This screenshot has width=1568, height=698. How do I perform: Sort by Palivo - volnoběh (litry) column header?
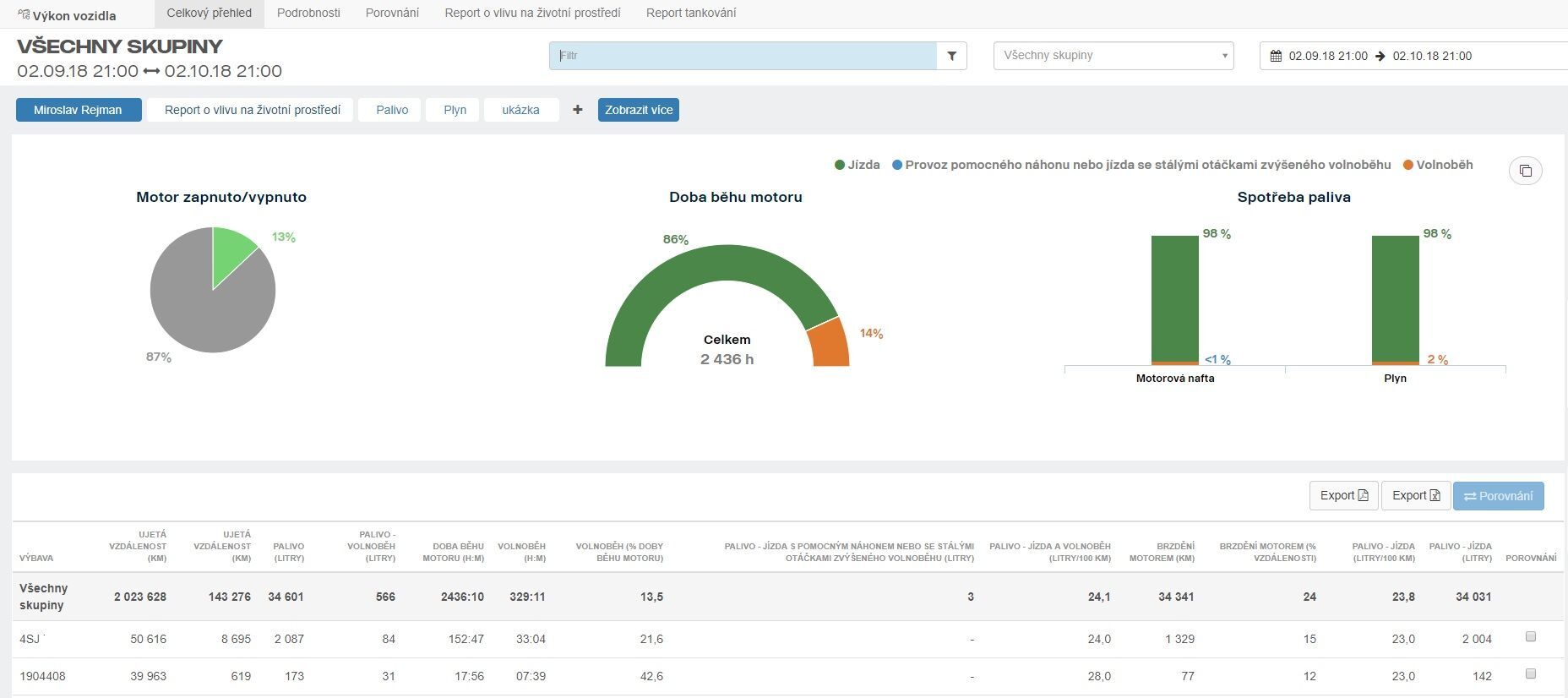tap(372, 546)
